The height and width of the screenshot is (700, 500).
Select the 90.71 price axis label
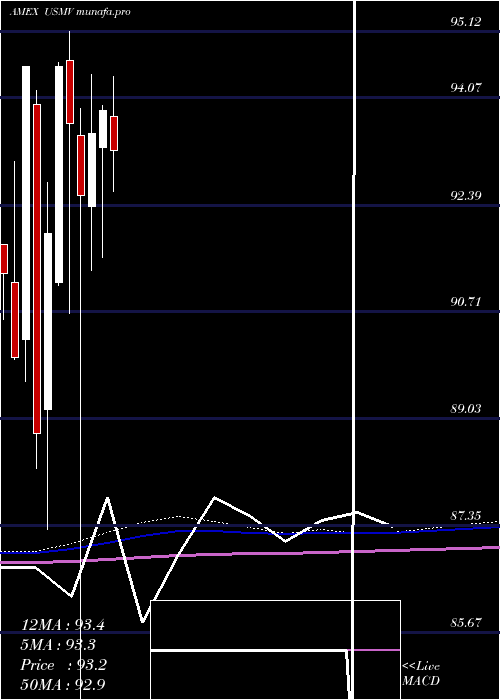click(466, 302)
